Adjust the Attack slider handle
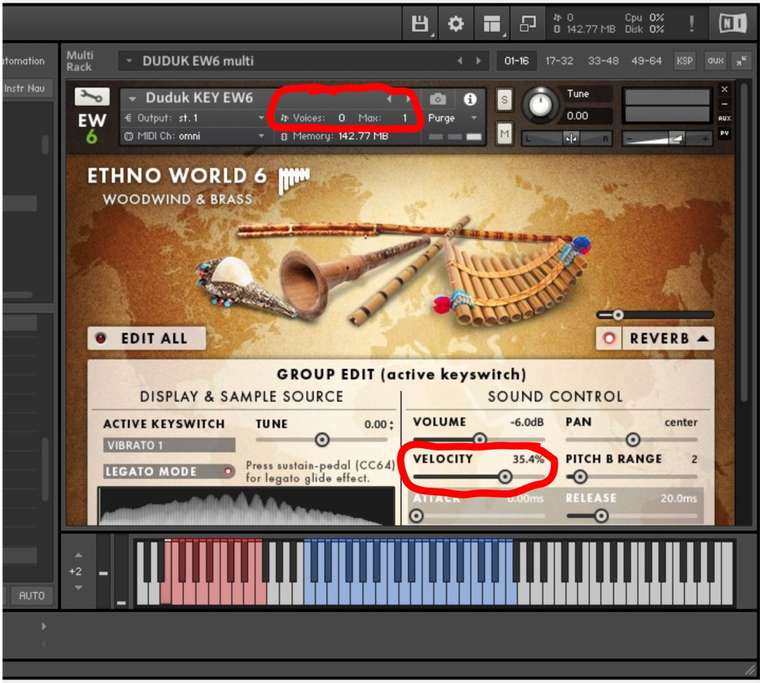Image resolution: width=760 pixels, height=683 pixels. tap(416, 515)
